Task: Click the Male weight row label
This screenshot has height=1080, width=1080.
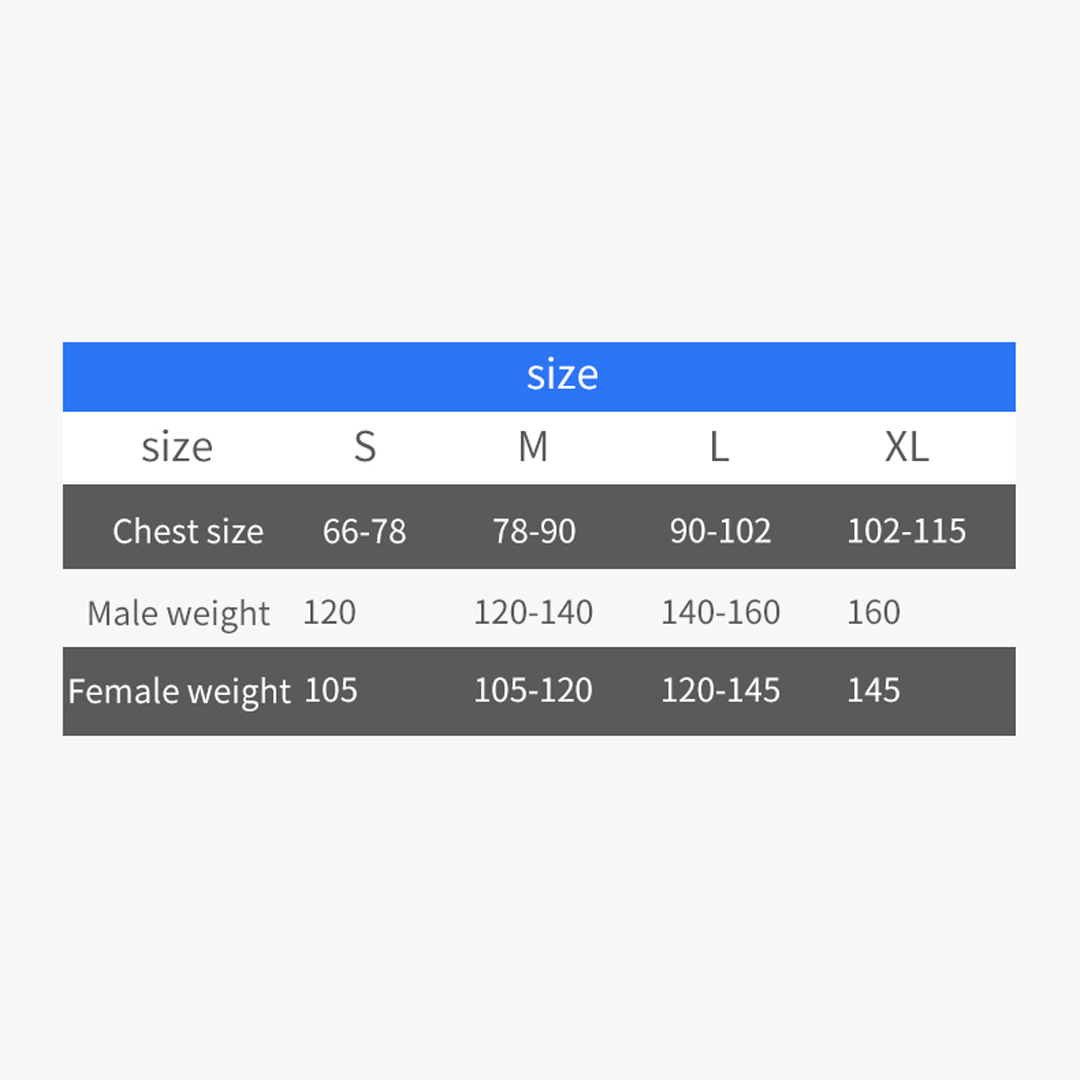Action: point(178,613)
